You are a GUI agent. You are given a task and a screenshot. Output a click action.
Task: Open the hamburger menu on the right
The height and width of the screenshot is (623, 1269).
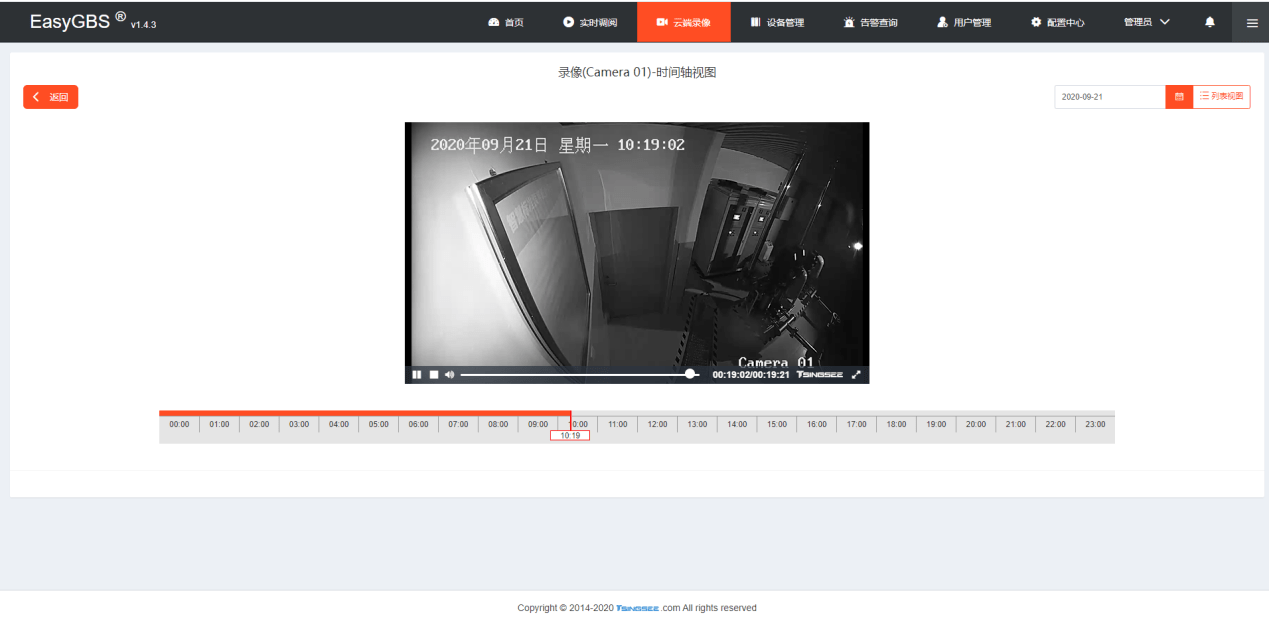(1251, 21)
